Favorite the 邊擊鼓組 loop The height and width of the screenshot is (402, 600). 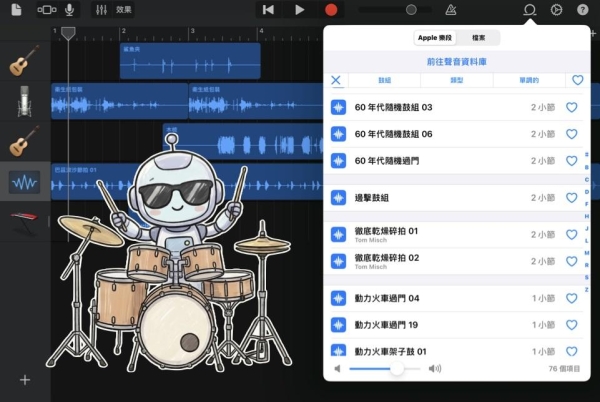(x=572, y=198)
